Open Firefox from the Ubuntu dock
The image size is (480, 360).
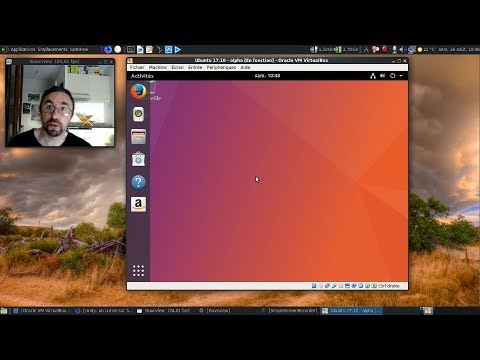(x=138, y=92)
